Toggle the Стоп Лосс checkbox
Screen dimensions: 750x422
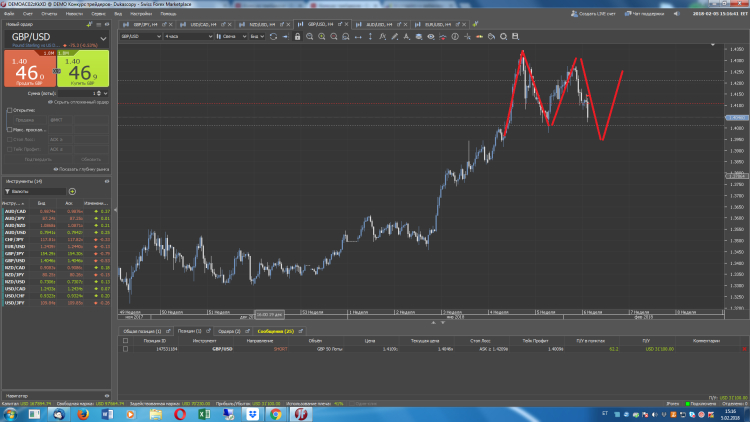10,139
